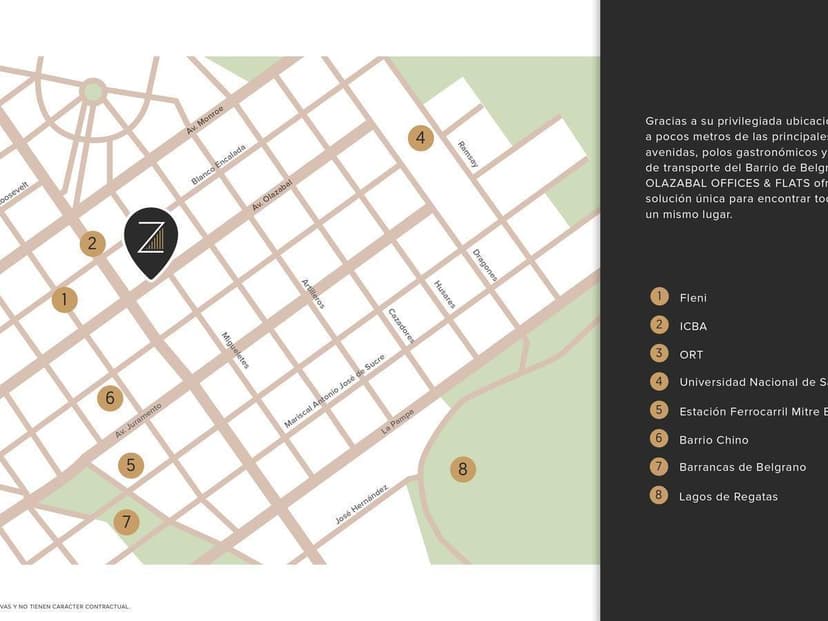Viewport: 828px width, 621px height.
Task: Click the Z building location pin
Action: click(x=151, y=240)
